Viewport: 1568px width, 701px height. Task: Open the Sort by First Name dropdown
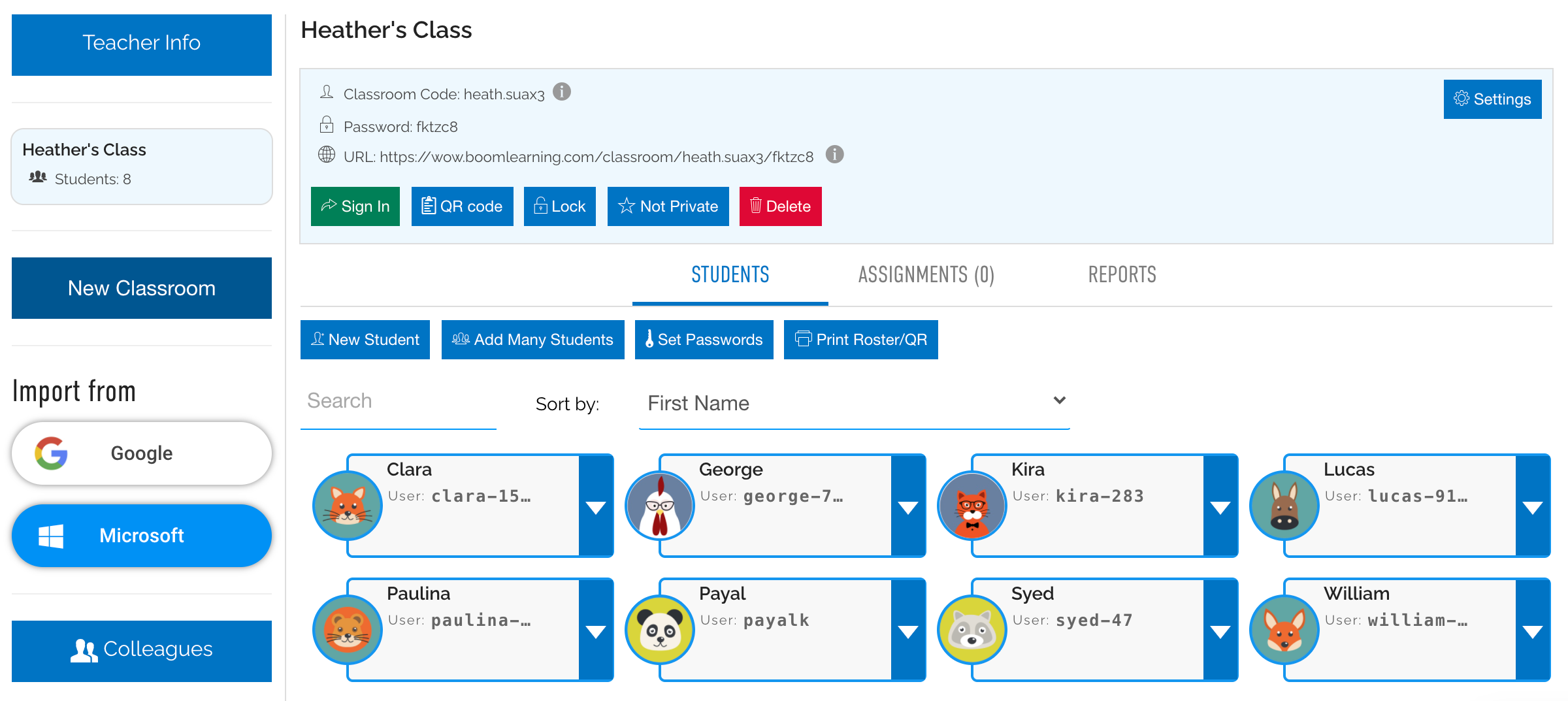(855, 403)
